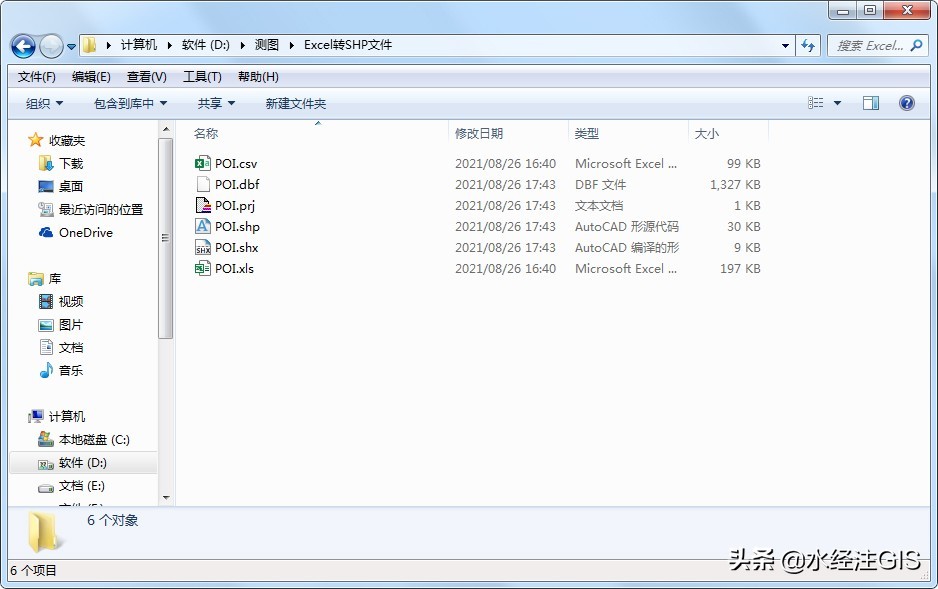Click the 新建文件夹 button
This screenshot has height=589, width=938.
(x=295, y=103)
